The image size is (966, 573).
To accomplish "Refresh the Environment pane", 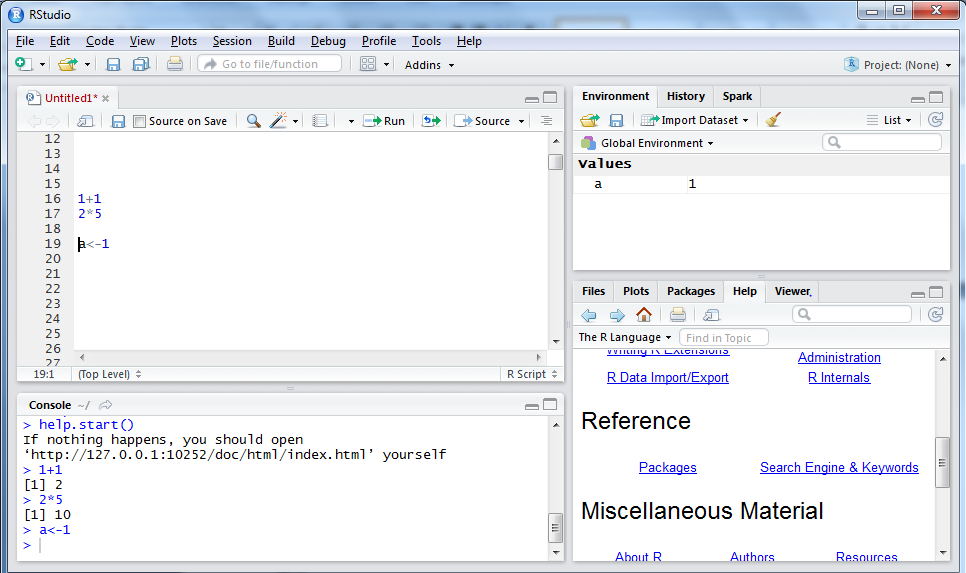I will click(x=935, y=120).
